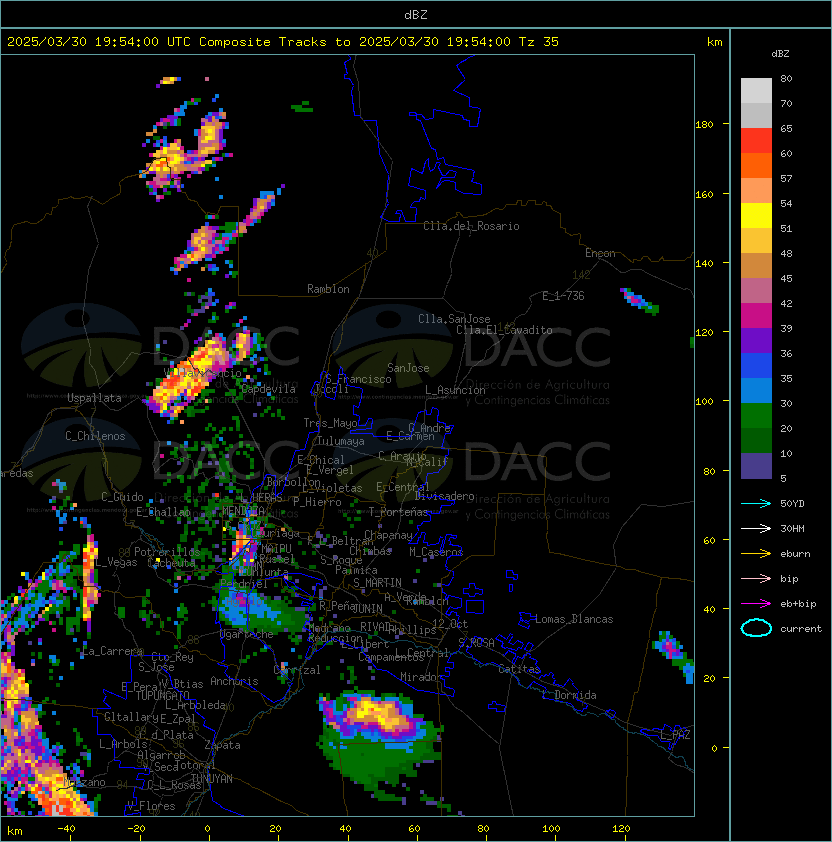Image resolution: width=832 pixels, height=842 pixels.
Task: Click the '30HM' legend label
Action: [x=792, y=528]
